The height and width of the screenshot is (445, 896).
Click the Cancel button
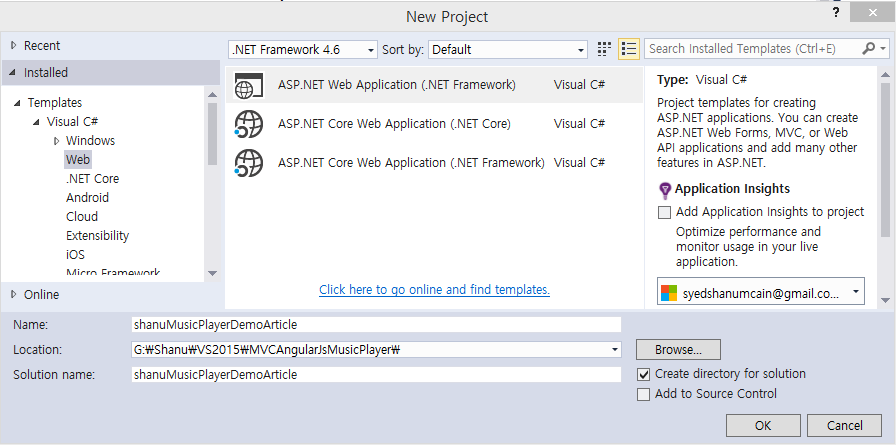coord(845,426)
